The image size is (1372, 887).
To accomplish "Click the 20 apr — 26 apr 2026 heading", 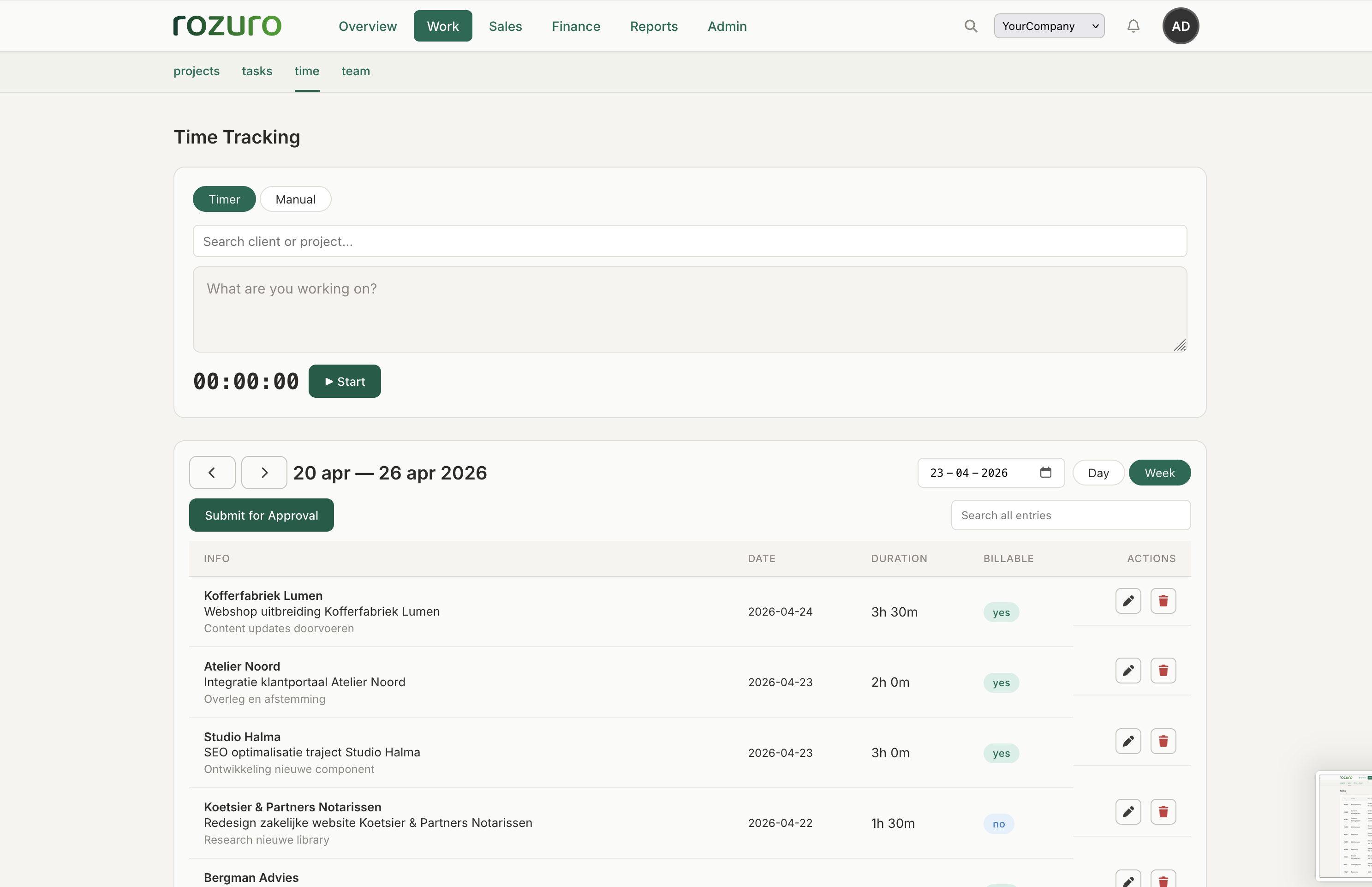I will pyautogui.click(x=390, y=473).
